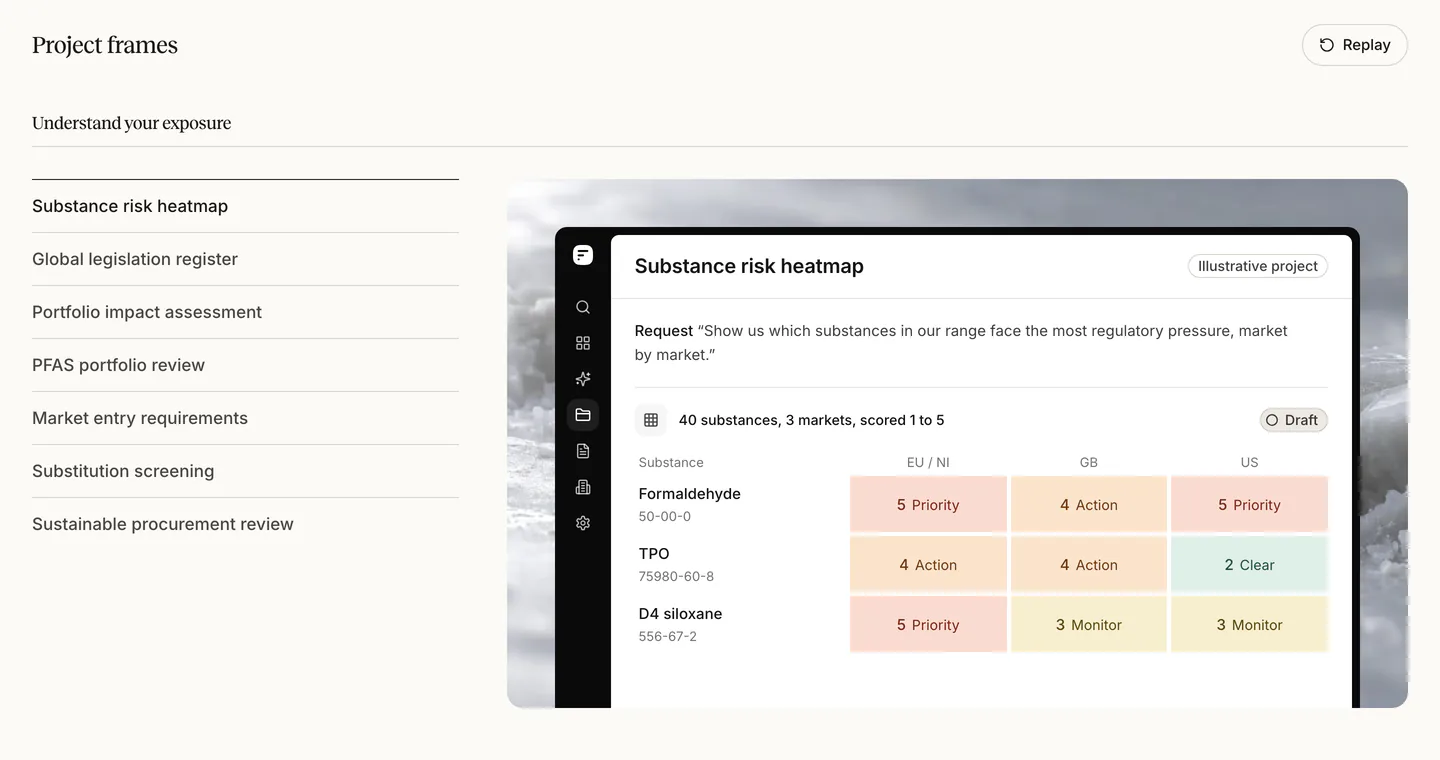The image size is (1440, 760).
Task: Open the highlighted folder icon in the sidebar
Action: 583,415
